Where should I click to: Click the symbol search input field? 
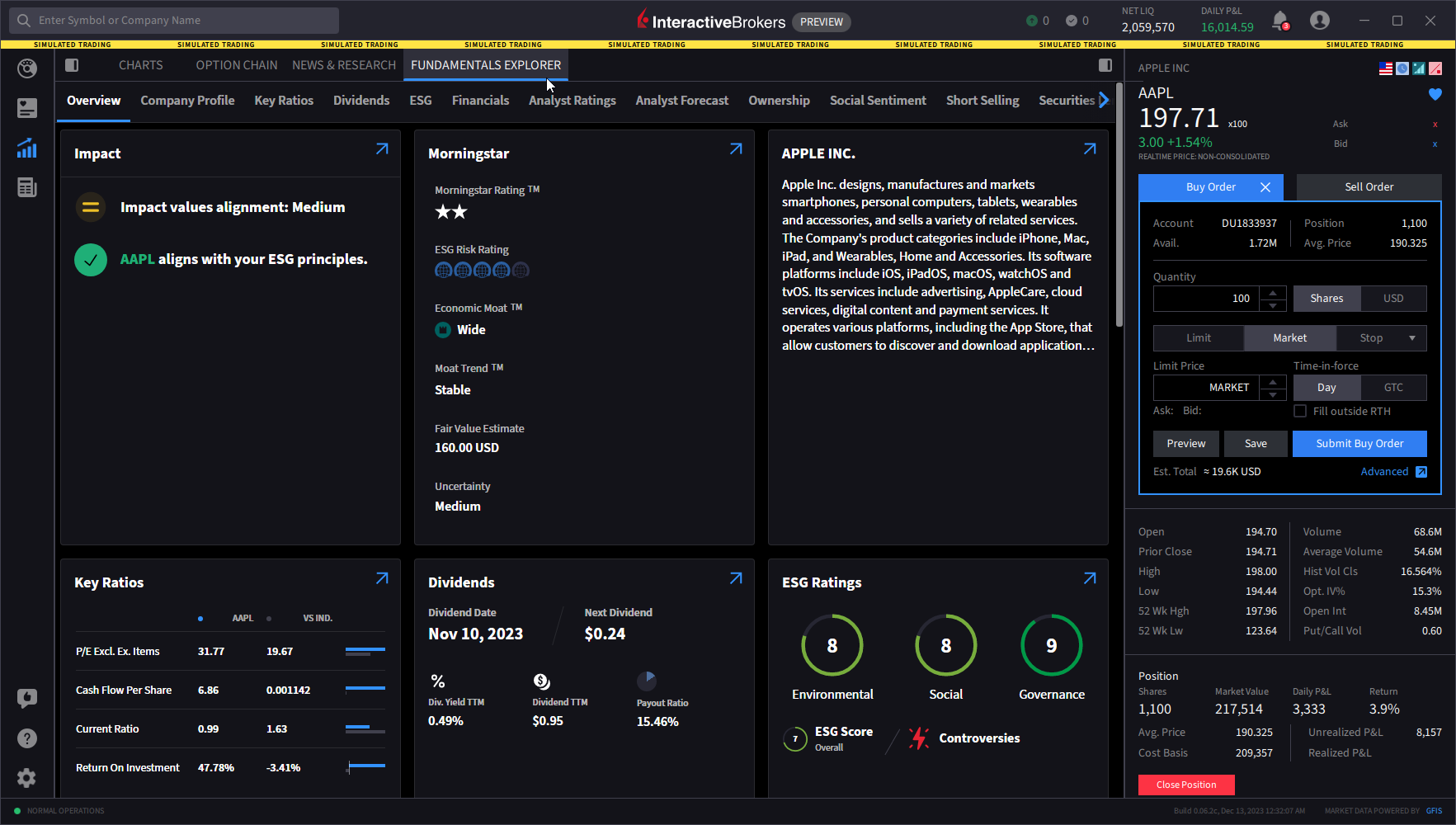(x=174, y=21)
